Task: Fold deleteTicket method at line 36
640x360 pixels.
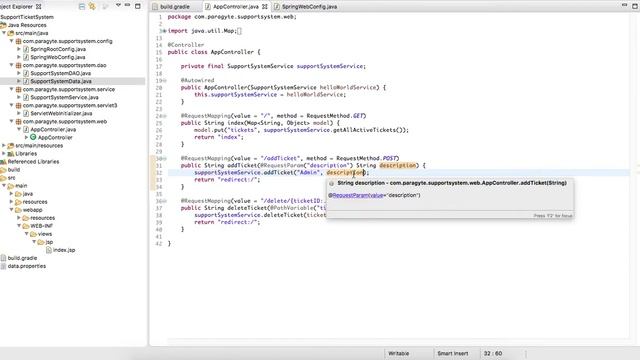Action: click(164, 201)
